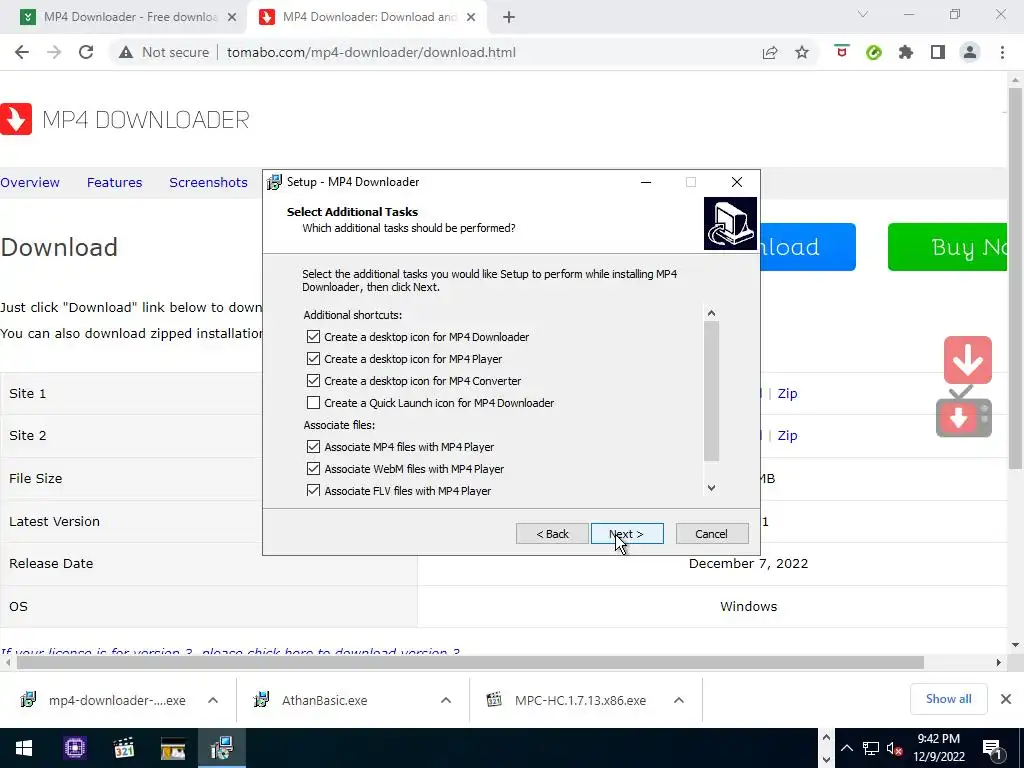Click the page horizontal scrollbar thumb

(x=470, y=662)
